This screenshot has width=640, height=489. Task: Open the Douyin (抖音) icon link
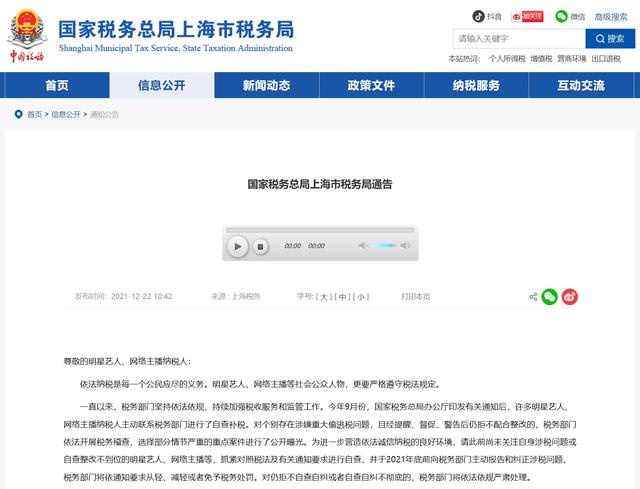(x=478, y=16)
